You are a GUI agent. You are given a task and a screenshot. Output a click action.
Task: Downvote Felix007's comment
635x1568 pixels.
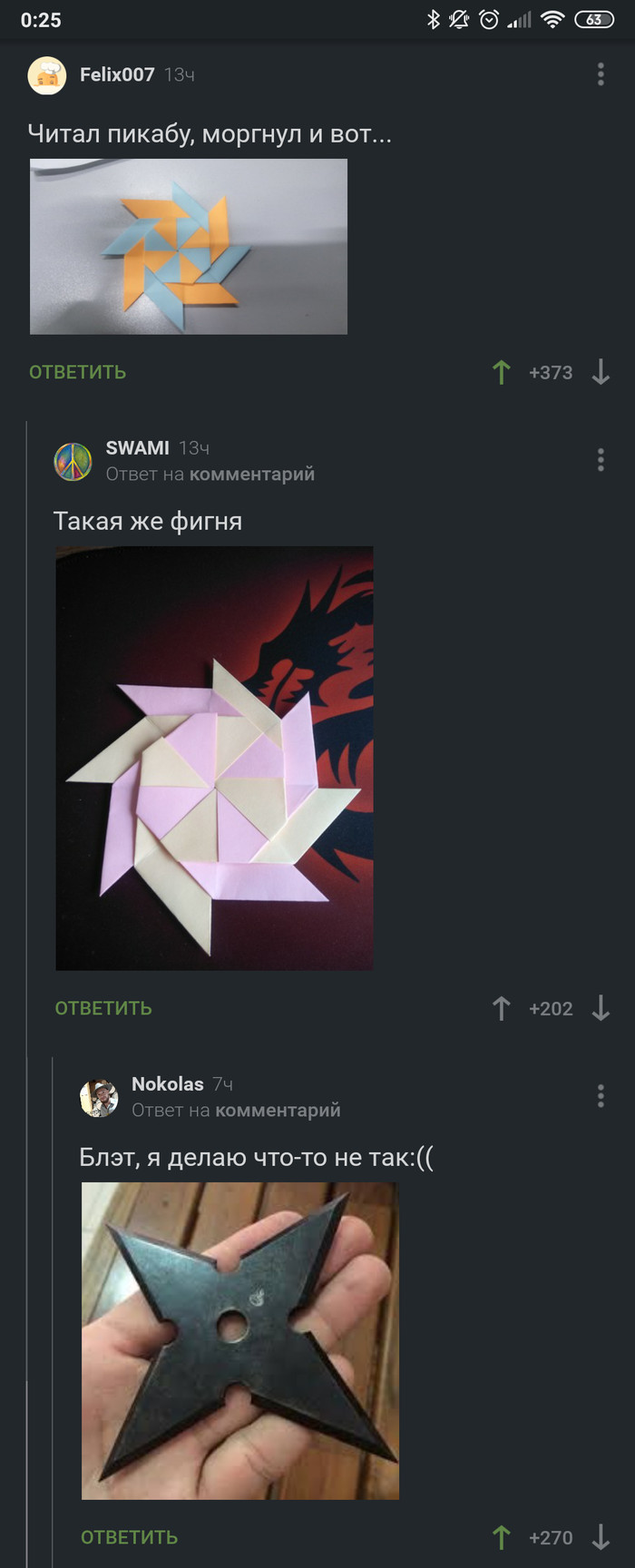601,372
